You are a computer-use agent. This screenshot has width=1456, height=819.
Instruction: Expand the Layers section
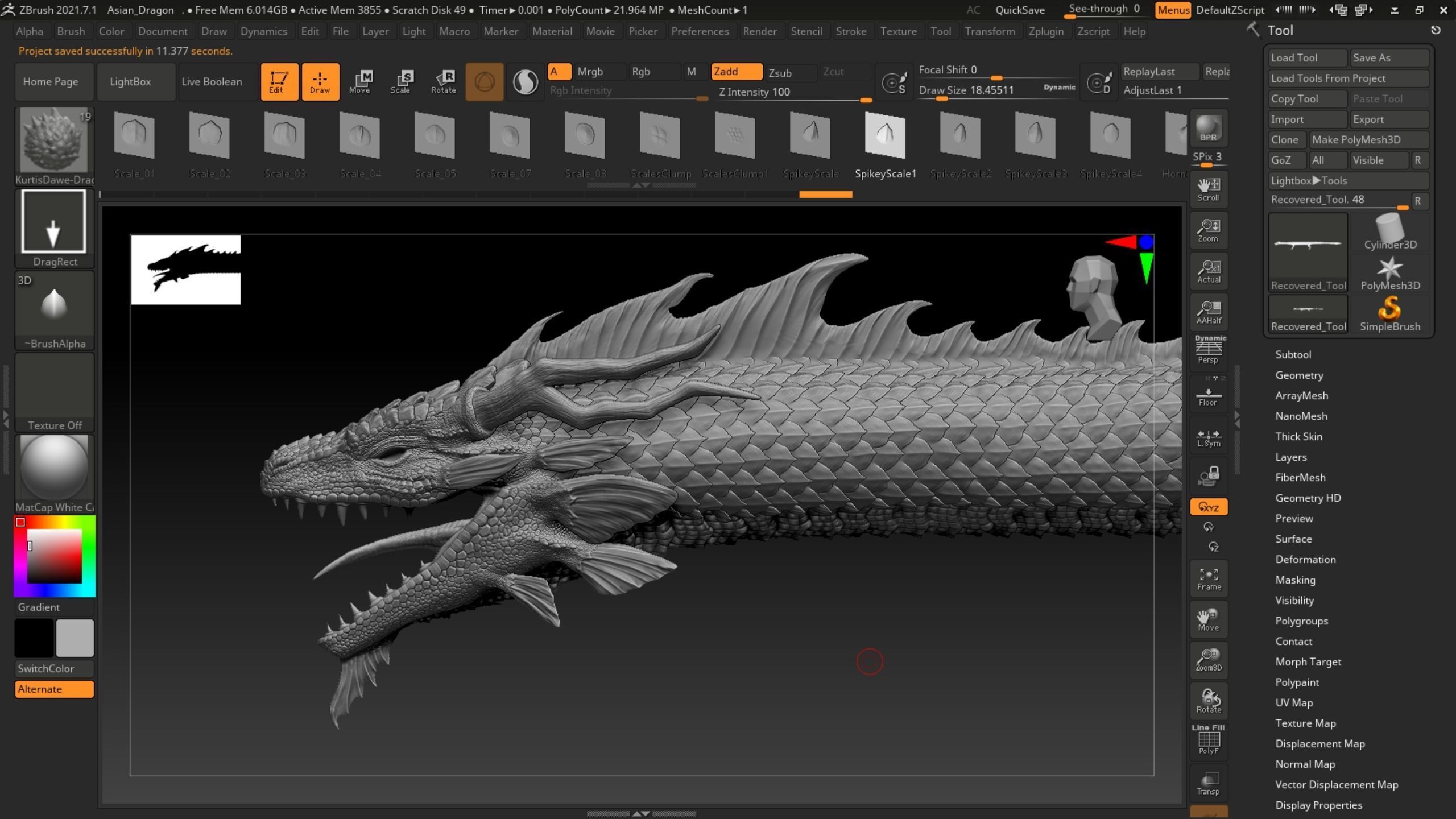tap(1290, 457)
